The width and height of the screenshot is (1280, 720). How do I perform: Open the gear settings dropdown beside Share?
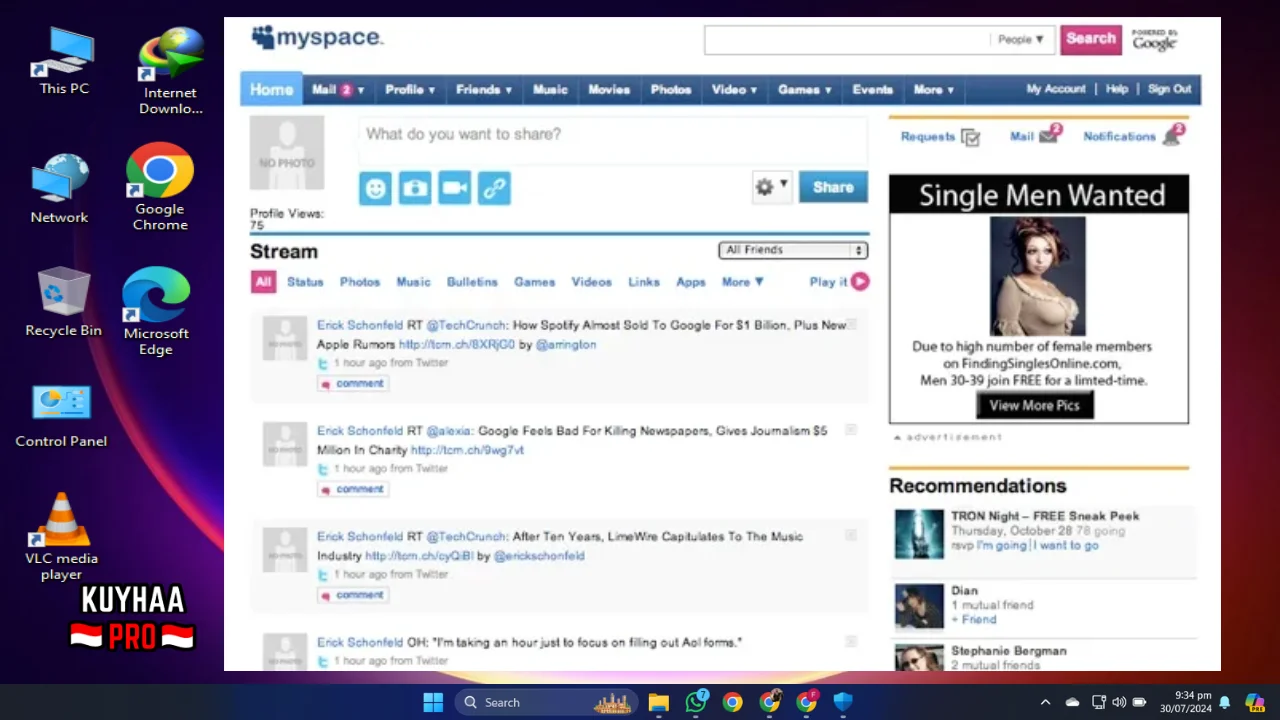(x=771, y=187)
